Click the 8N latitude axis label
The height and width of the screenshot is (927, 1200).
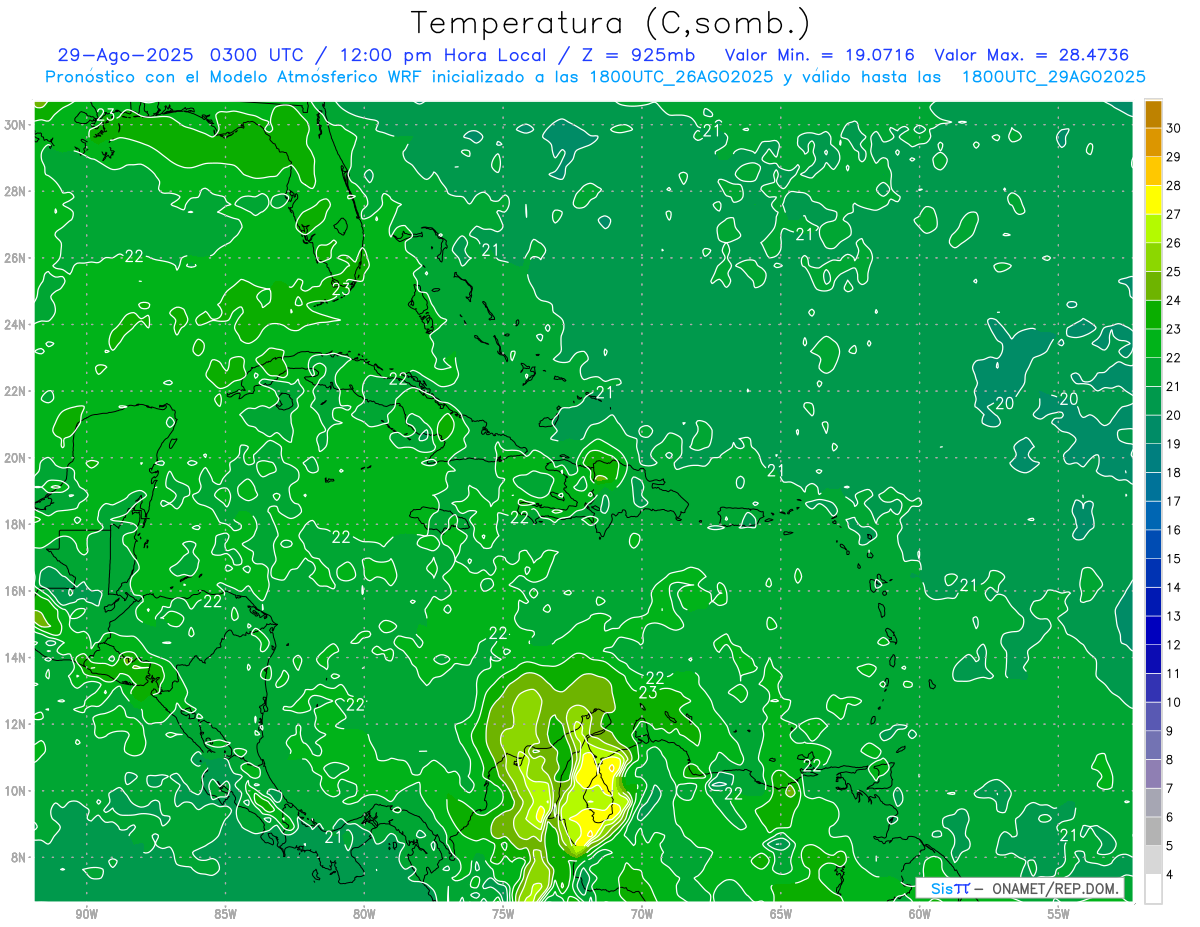20,858
